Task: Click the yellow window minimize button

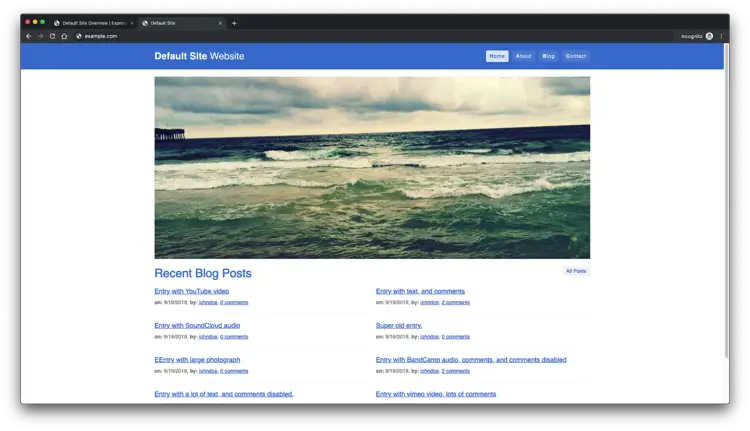Action: coord(35,22)
